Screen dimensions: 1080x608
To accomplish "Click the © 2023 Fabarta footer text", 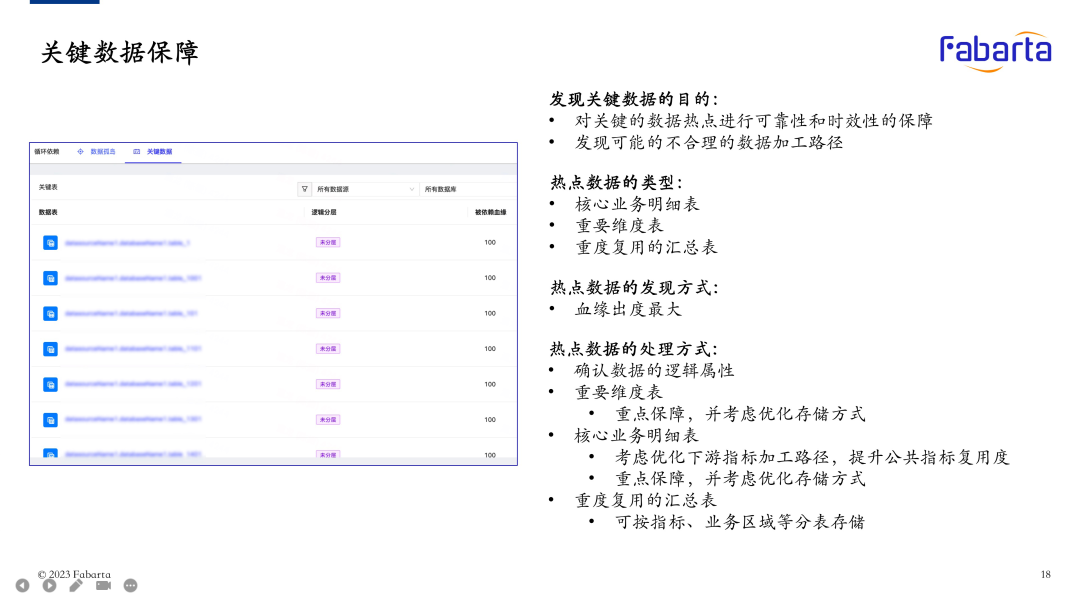I will [x=74, y=574].
